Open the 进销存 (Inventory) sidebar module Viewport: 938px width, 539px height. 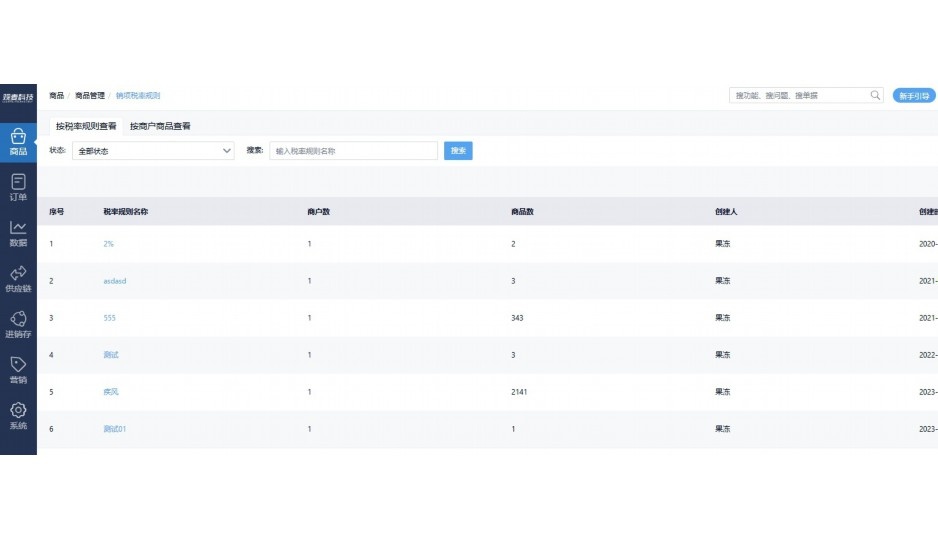18,325
